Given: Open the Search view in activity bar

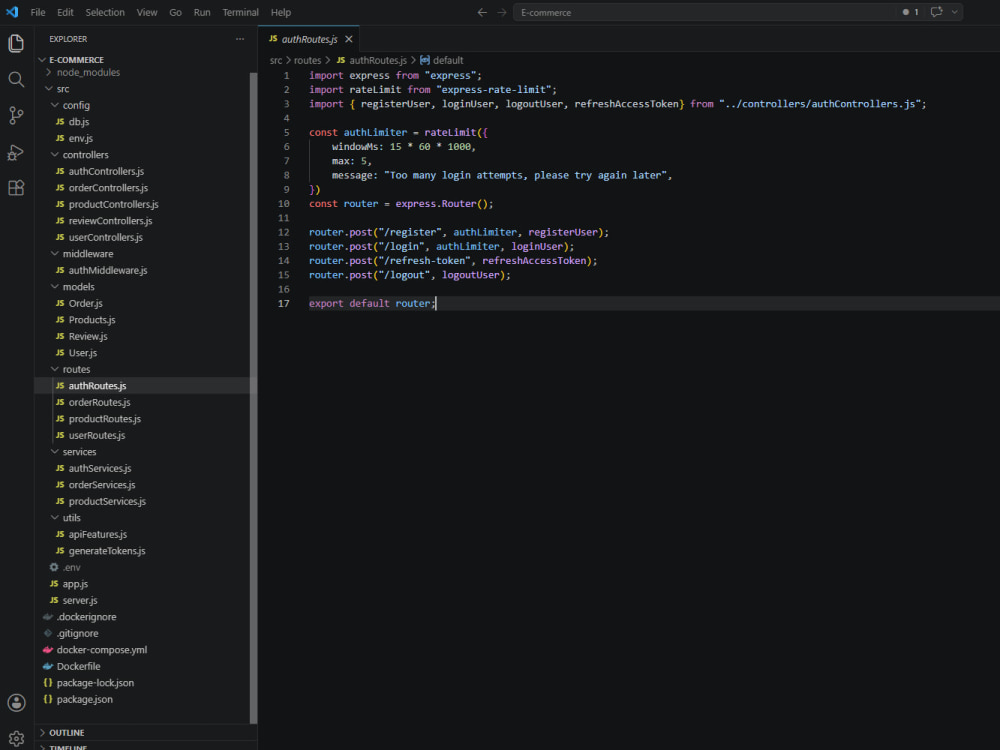Looking at the screenshot, I should [x=16, y=80].
